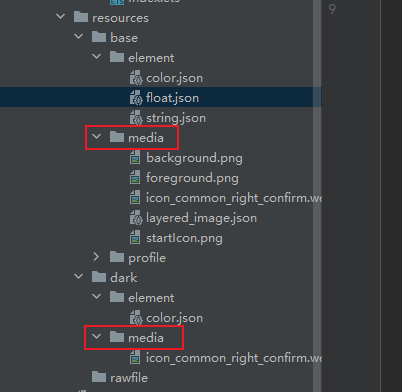The width and height of the screenshot is (402, 392).
Task: Select the string.json file
Action: [176, 118]
